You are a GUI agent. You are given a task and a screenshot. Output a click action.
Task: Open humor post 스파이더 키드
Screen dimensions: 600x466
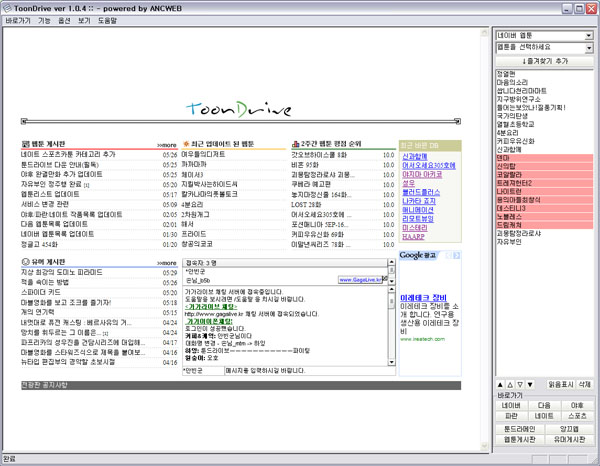click(x=41, y=292)
